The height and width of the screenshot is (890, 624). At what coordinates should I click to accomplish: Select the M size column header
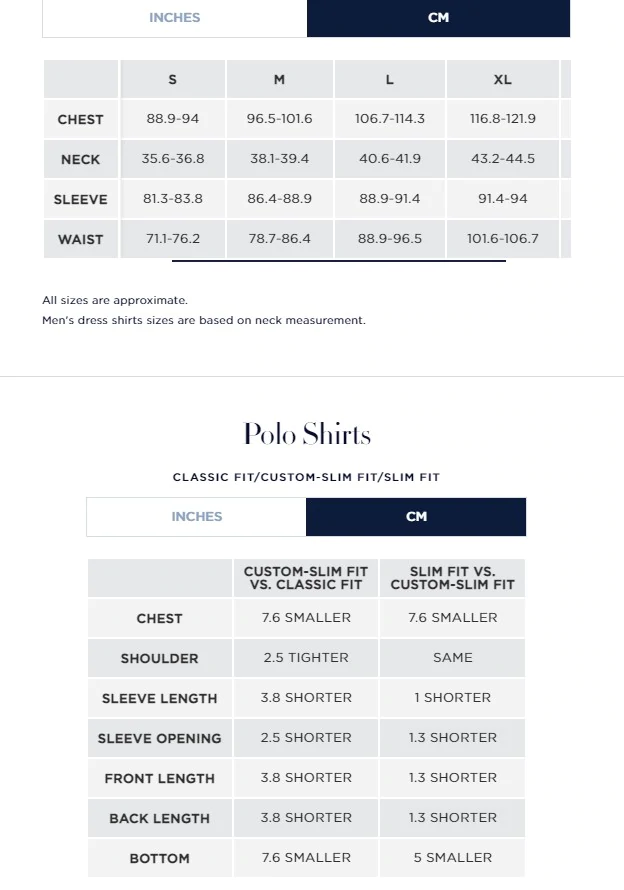(279, 80)
